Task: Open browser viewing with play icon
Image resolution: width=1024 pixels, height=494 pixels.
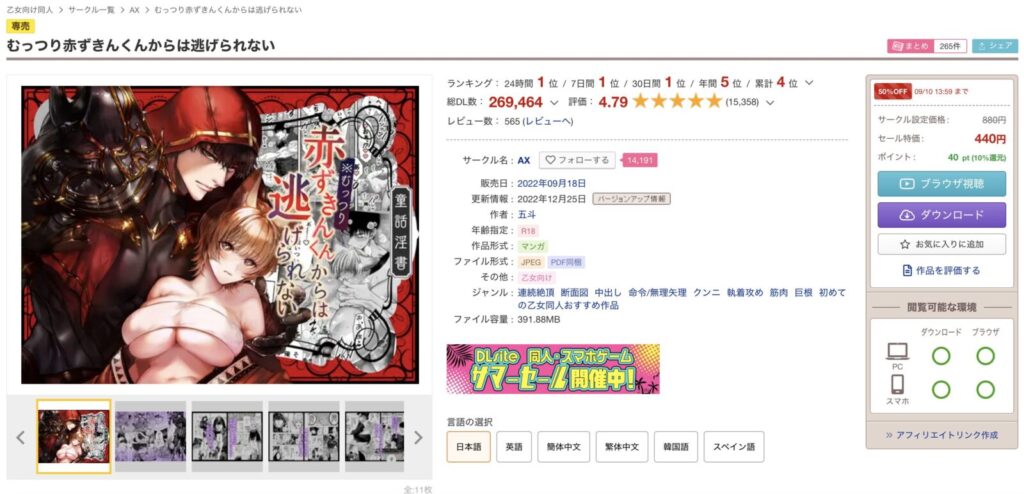Action: click(941, 184)
